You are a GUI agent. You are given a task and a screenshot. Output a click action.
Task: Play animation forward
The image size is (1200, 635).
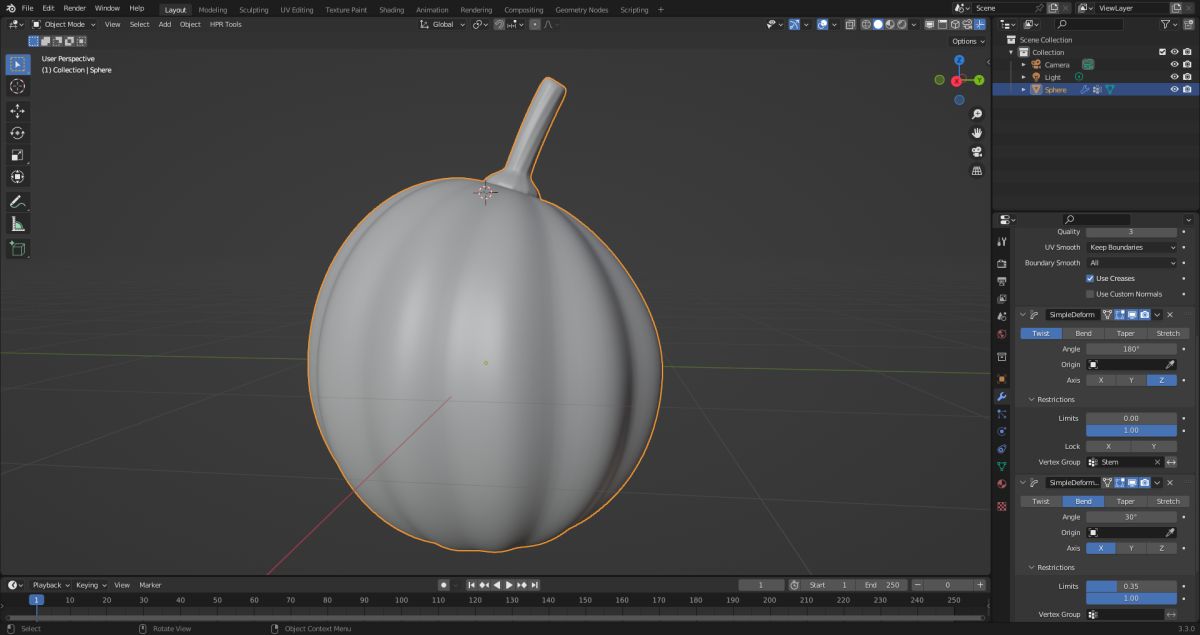(509, 585)
